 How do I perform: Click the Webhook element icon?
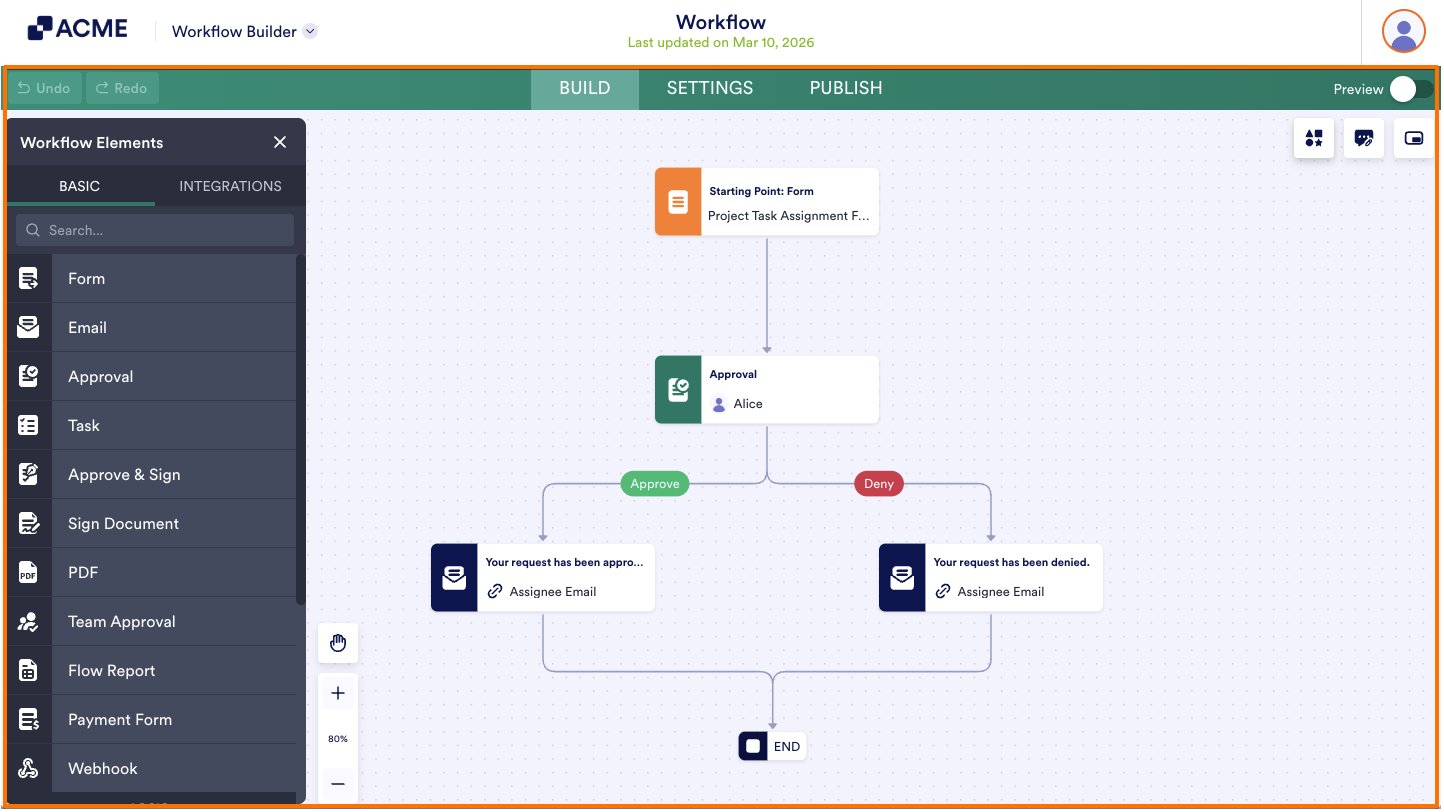pos(29,768)
